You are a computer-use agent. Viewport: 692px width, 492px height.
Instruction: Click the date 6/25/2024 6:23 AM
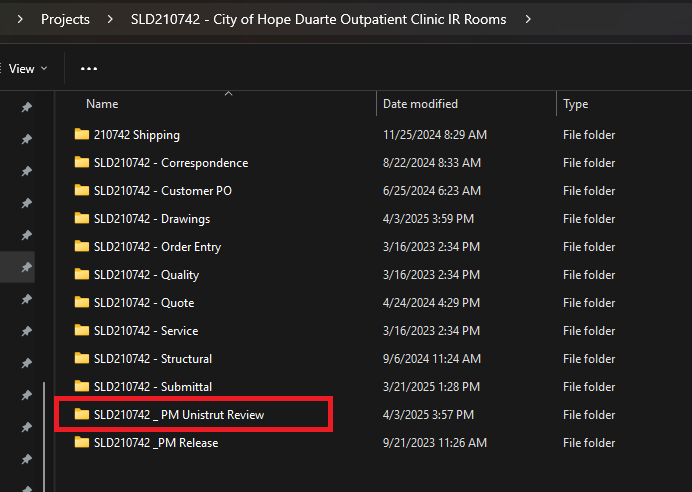coord(432,191)
